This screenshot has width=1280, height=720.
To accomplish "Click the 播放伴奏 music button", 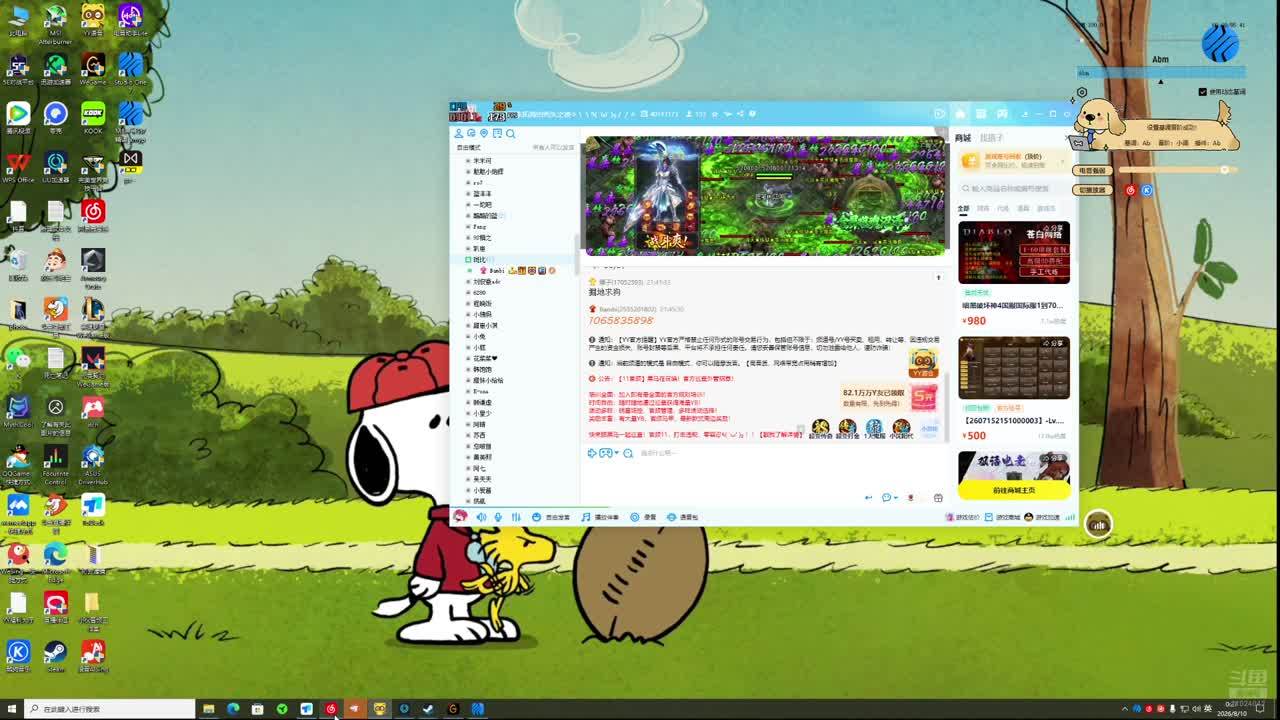I will pos(600,517).
